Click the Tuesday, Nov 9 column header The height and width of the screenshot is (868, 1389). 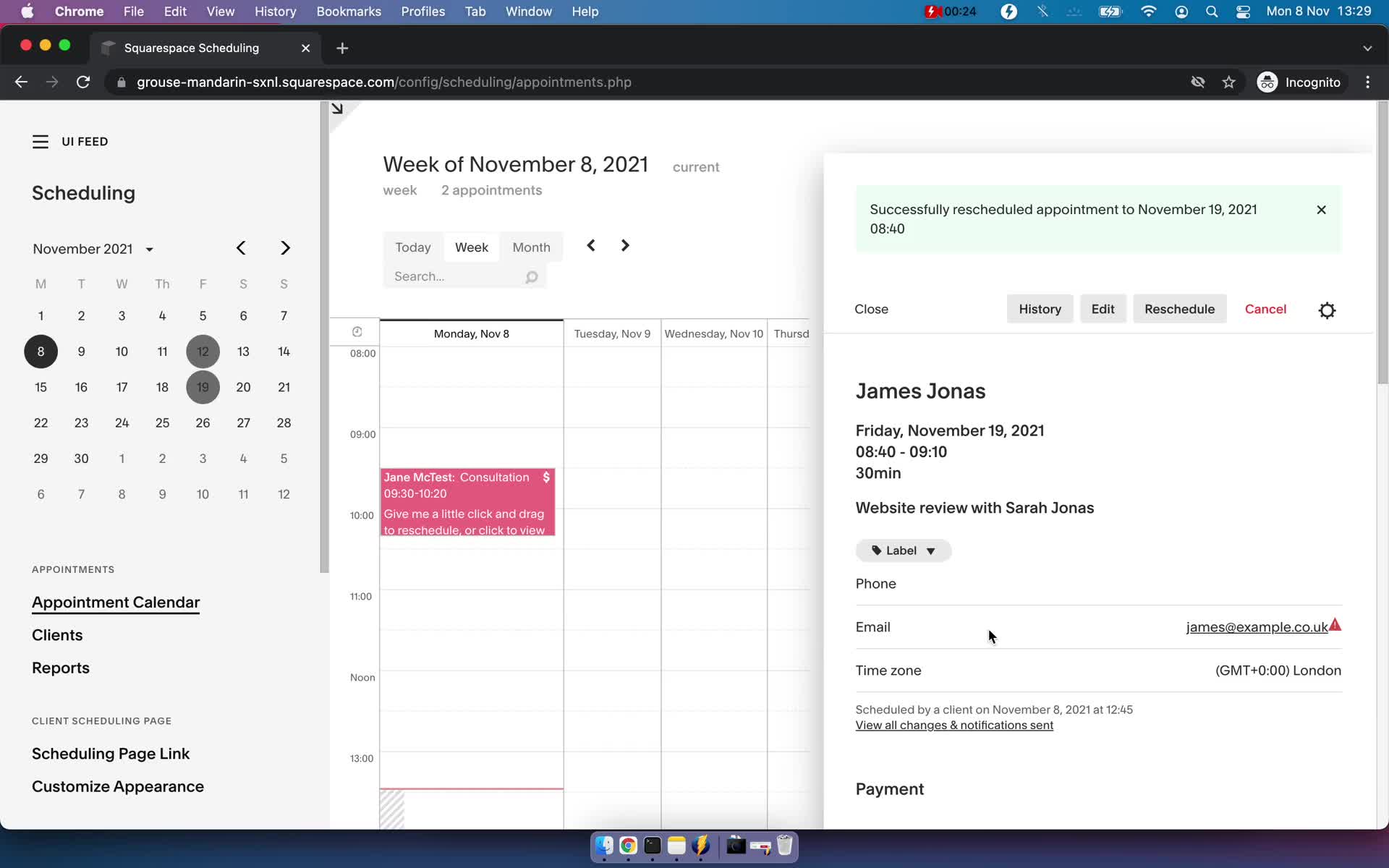(612, 333)
